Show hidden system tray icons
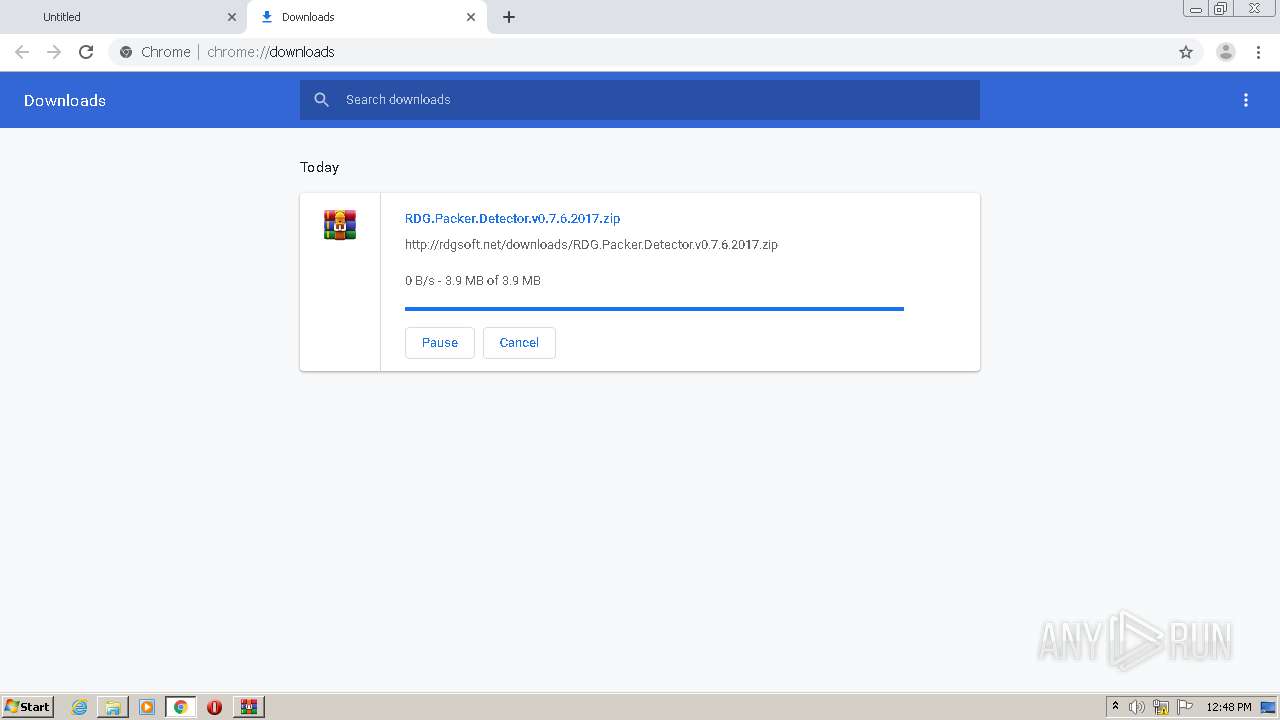 point(1115,707)
